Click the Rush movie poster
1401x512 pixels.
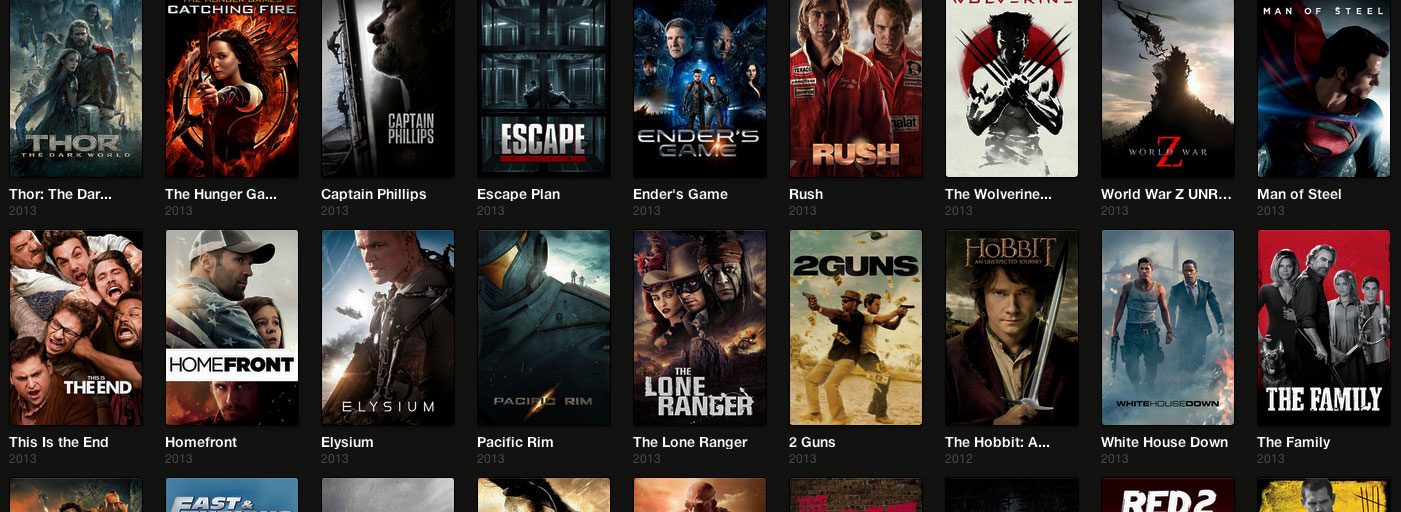(x=856, y=89)
